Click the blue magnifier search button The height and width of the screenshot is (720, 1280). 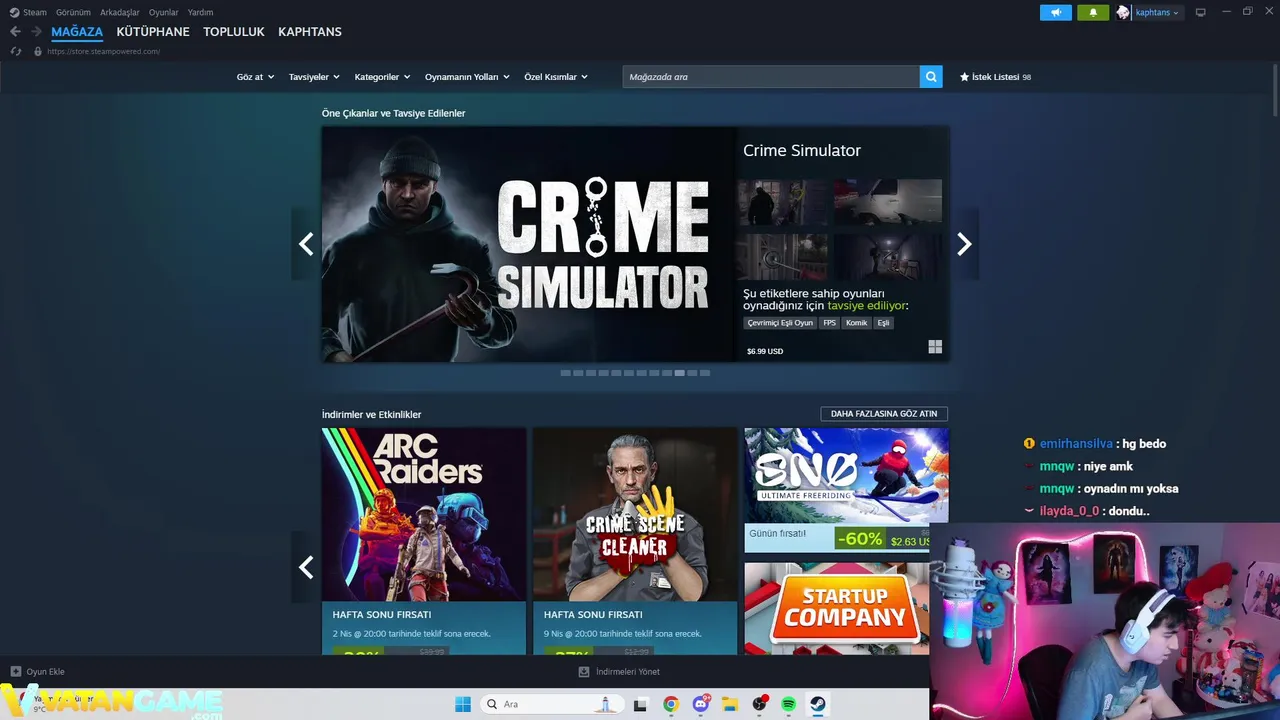(931, 77)
